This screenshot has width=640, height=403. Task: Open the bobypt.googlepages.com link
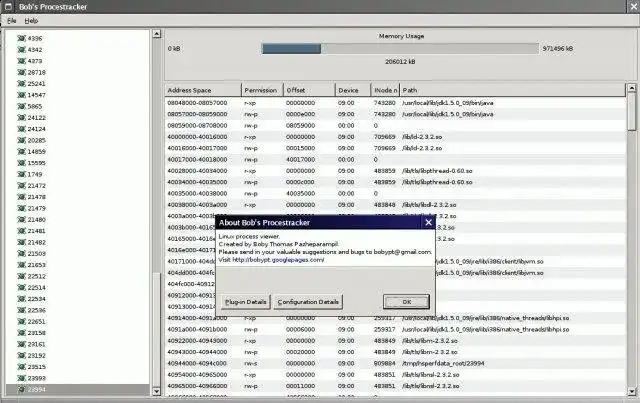tap(278, 260)
